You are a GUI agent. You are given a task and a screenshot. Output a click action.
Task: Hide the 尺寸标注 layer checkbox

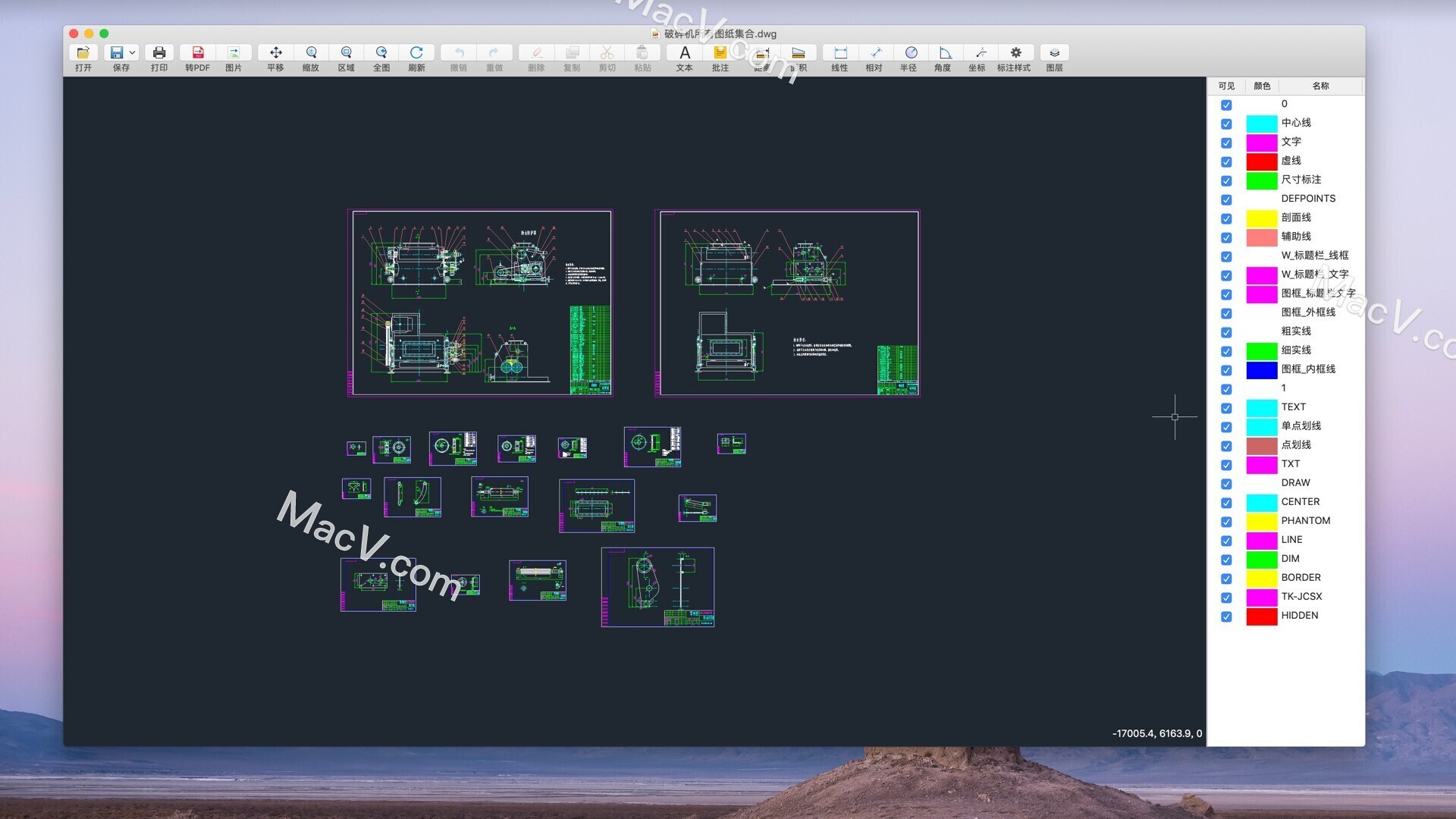[1226, 180]
